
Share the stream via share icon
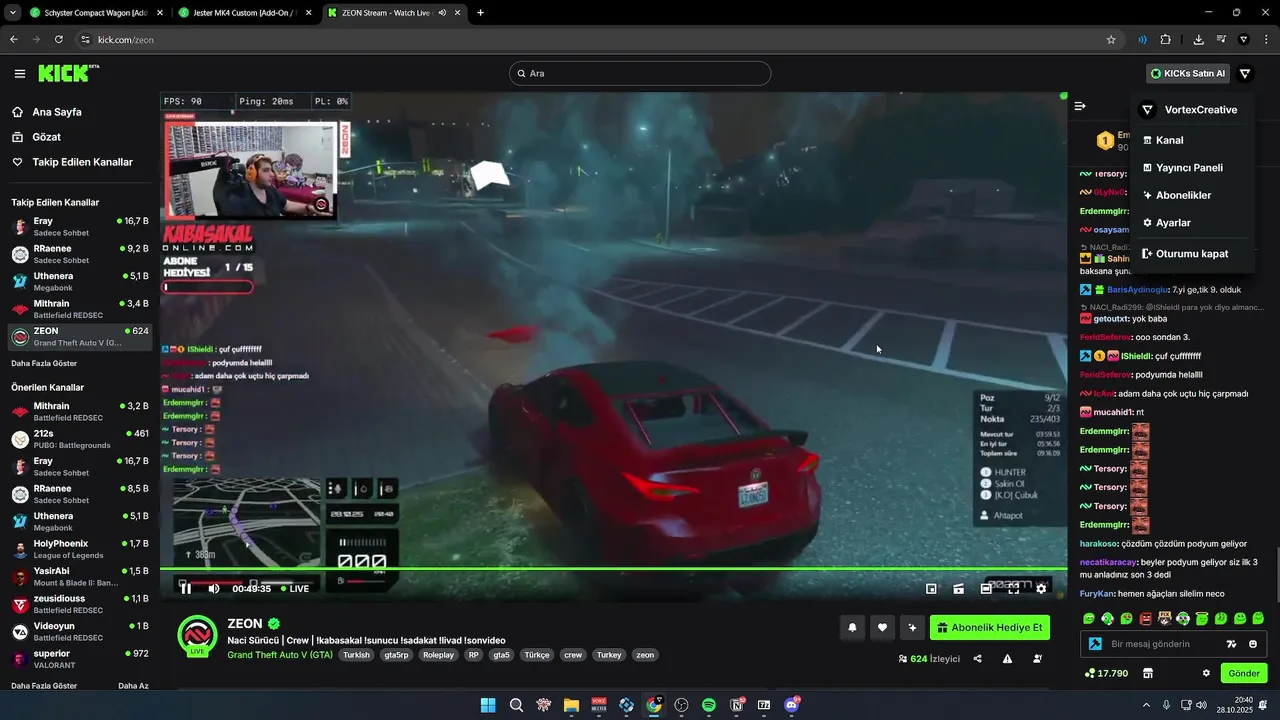pos(977,659)
